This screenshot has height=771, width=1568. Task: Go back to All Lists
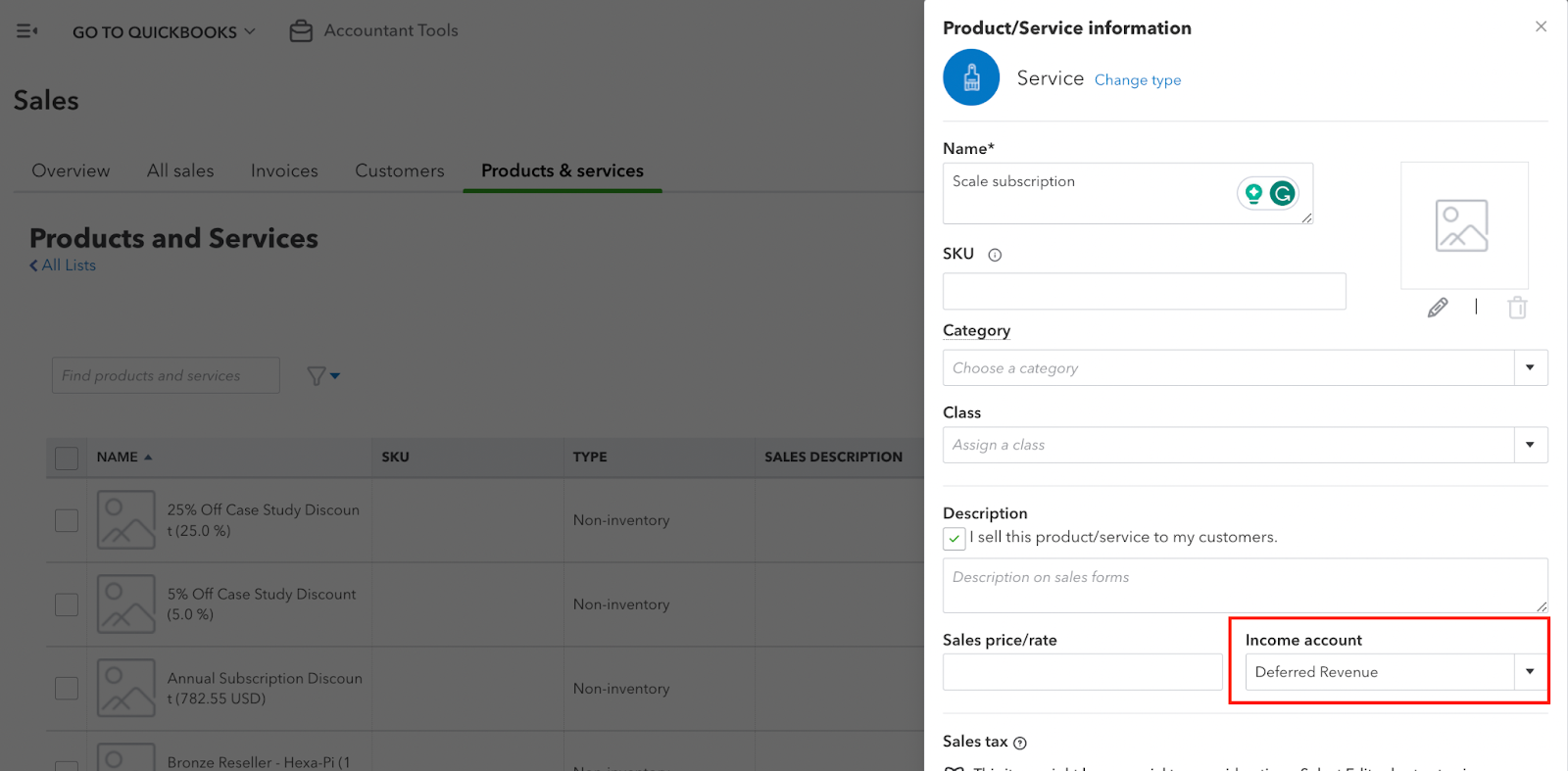(x=63, y=265)
